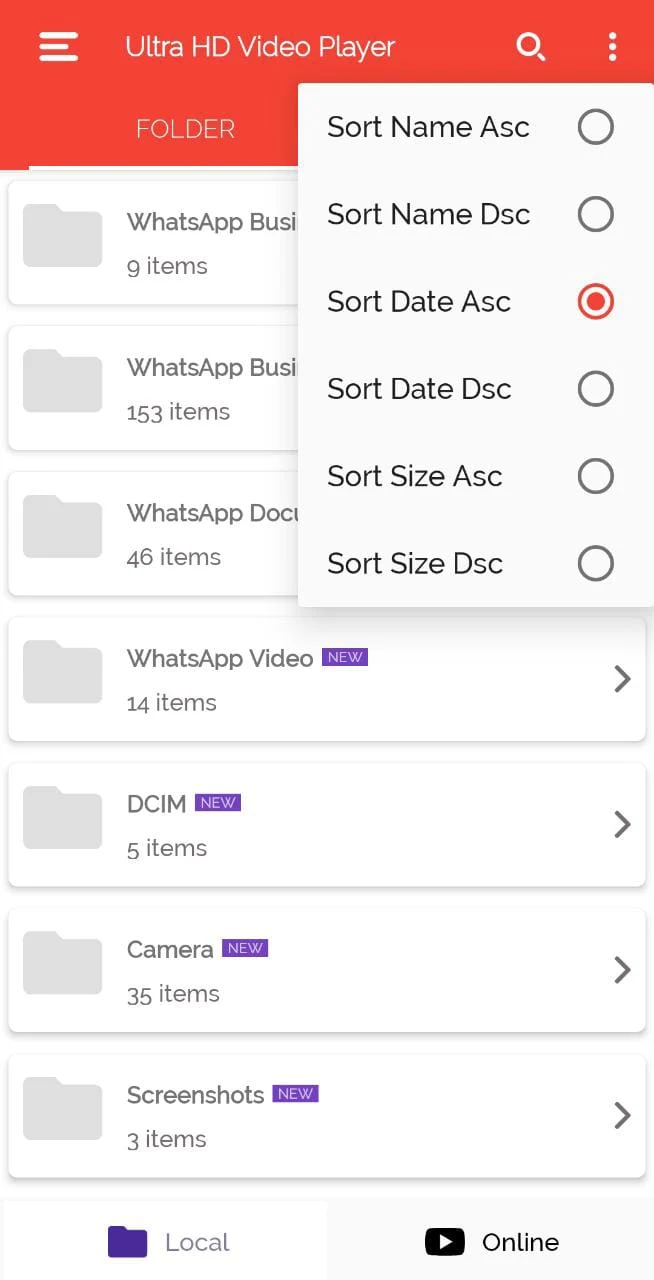This screenshot has height=1280, width=654.
Task: Choose the Sort Size Asc radio button
Action: click(595, 476)
